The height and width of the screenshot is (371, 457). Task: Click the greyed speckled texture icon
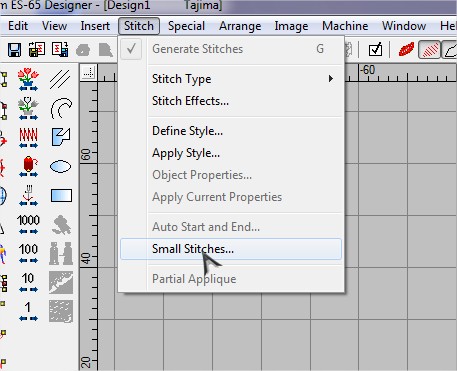click(x=61, y=311)
